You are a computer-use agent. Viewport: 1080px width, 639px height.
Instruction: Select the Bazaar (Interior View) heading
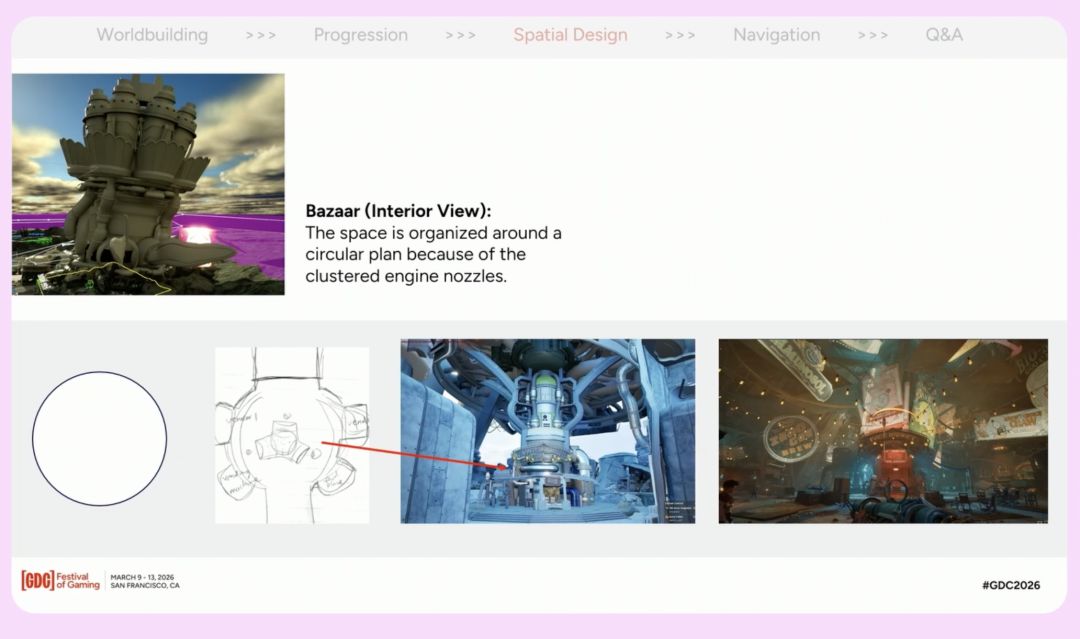(398, 212)
